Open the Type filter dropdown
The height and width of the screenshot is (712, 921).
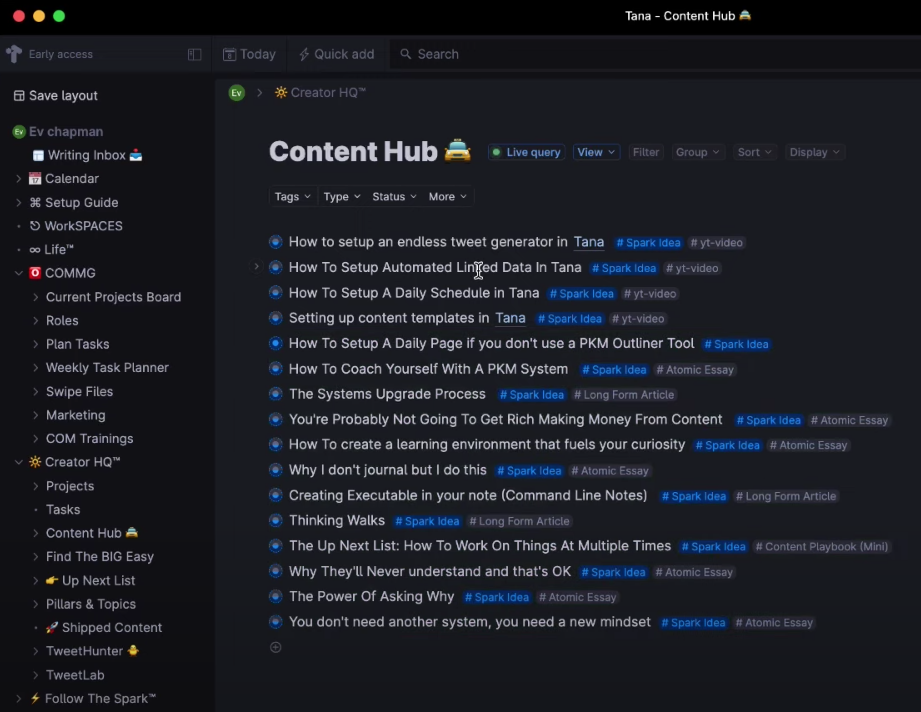(342, 197)
